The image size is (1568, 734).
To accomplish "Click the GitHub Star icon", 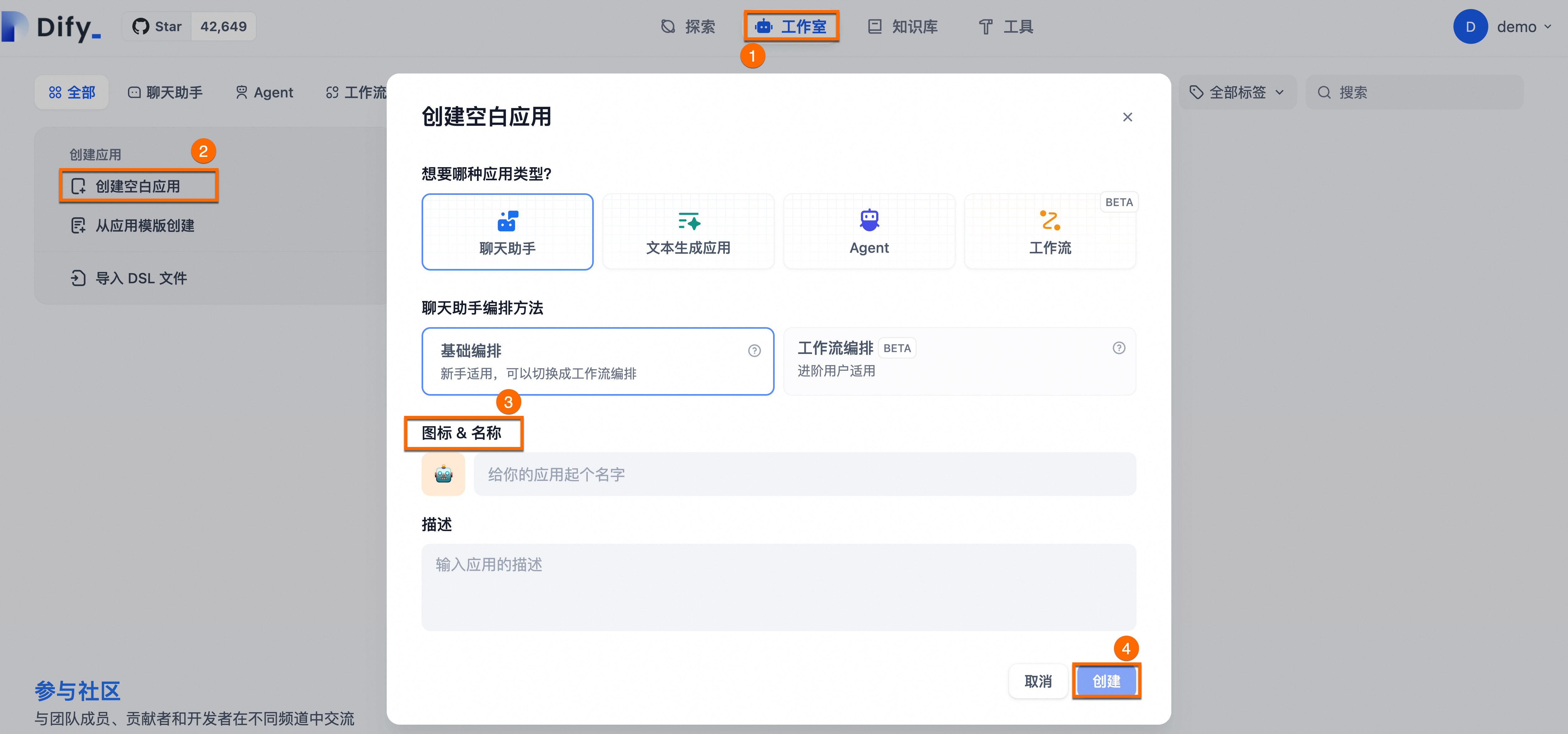I will [x=141, y=27].
